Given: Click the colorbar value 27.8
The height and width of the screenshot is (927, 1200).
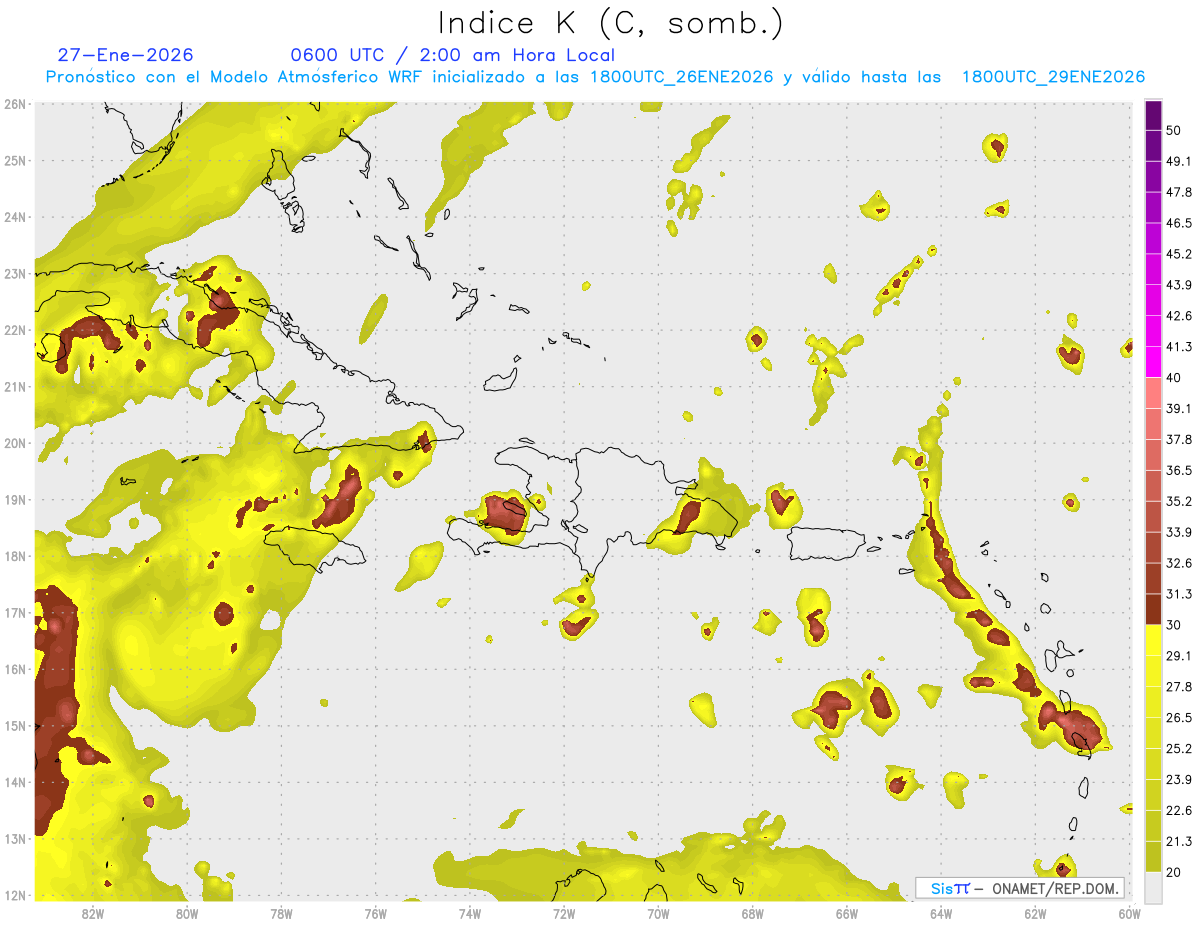Looking at the screenshot, I should coord(1178,686).
